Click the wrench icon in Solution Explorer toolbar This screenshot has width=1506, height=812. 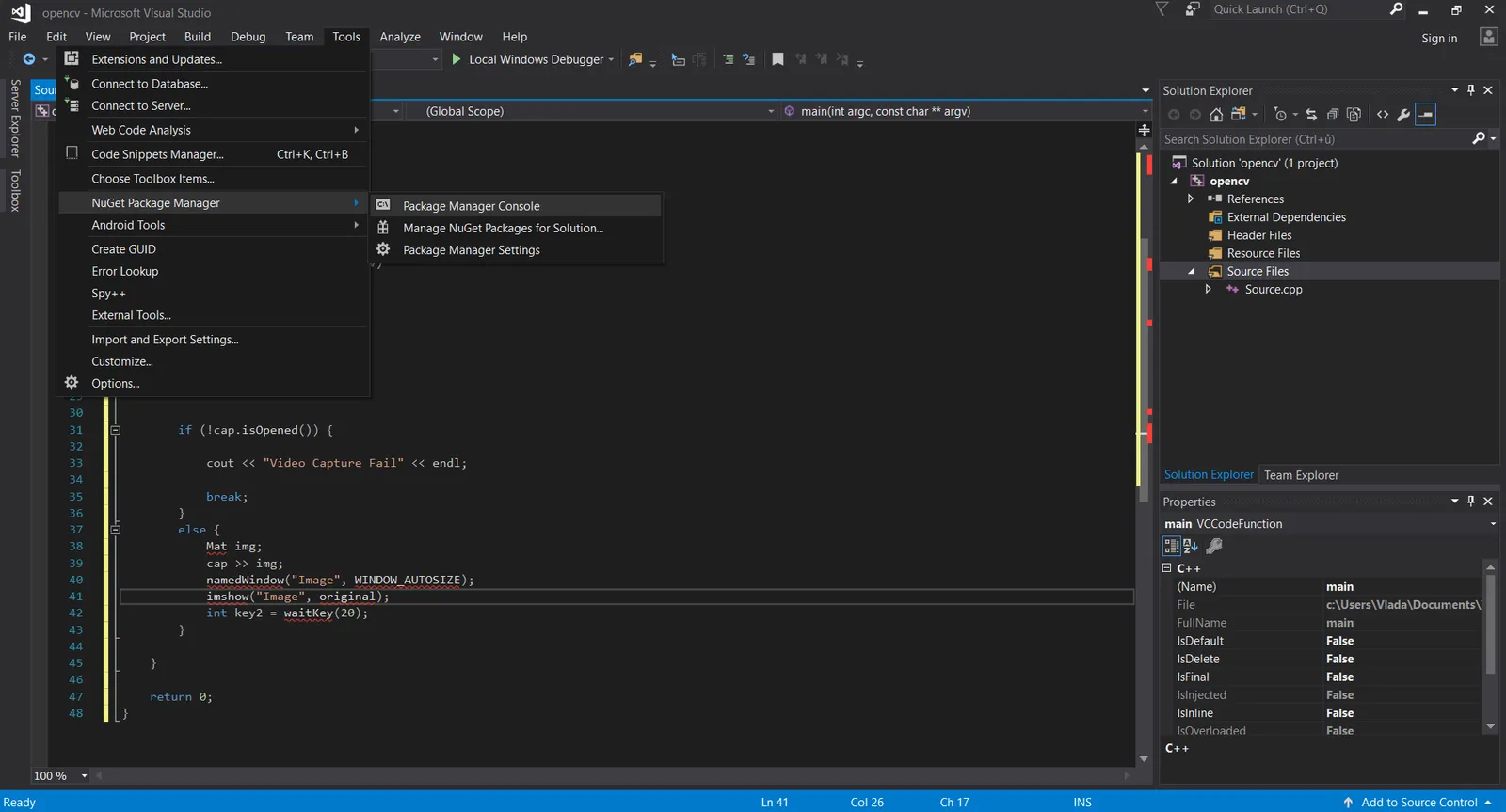pos(1403,115)
